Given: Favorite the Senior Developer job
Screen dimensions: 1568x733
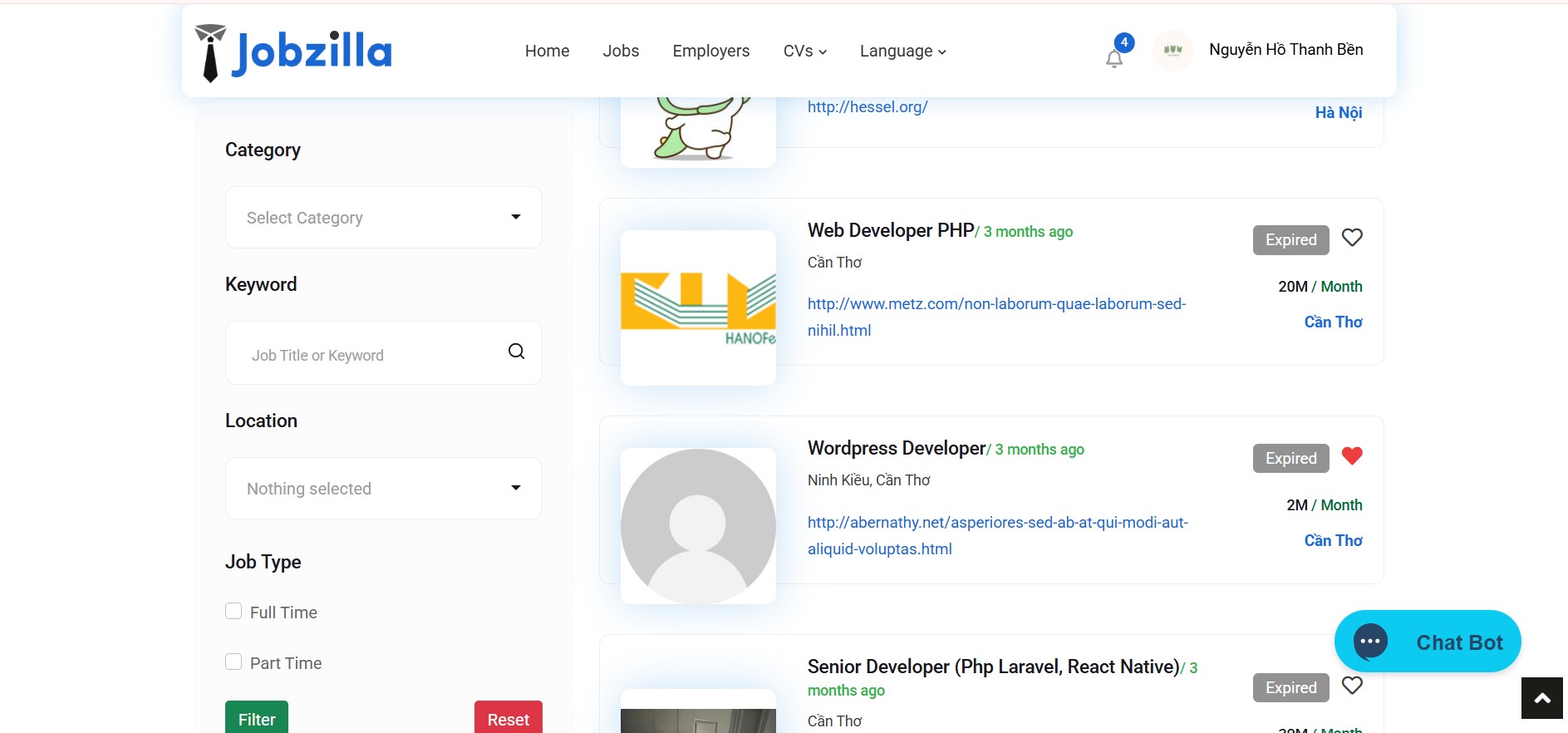Looking at the screenshot, I should point(1352,686).
